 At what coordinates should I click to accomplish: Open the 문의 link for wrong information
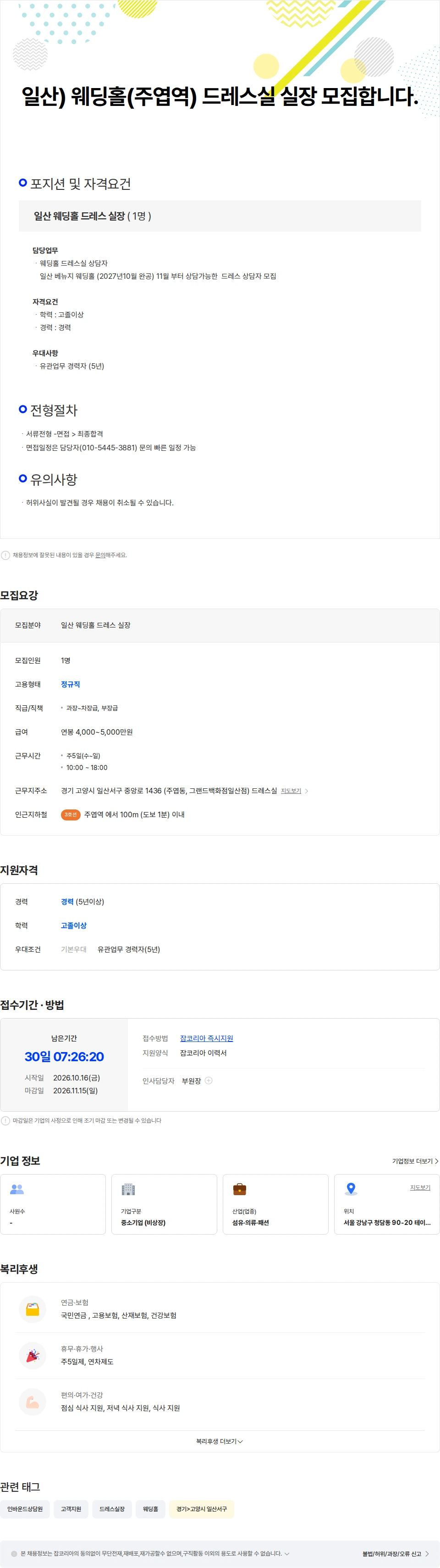[100, 555]
